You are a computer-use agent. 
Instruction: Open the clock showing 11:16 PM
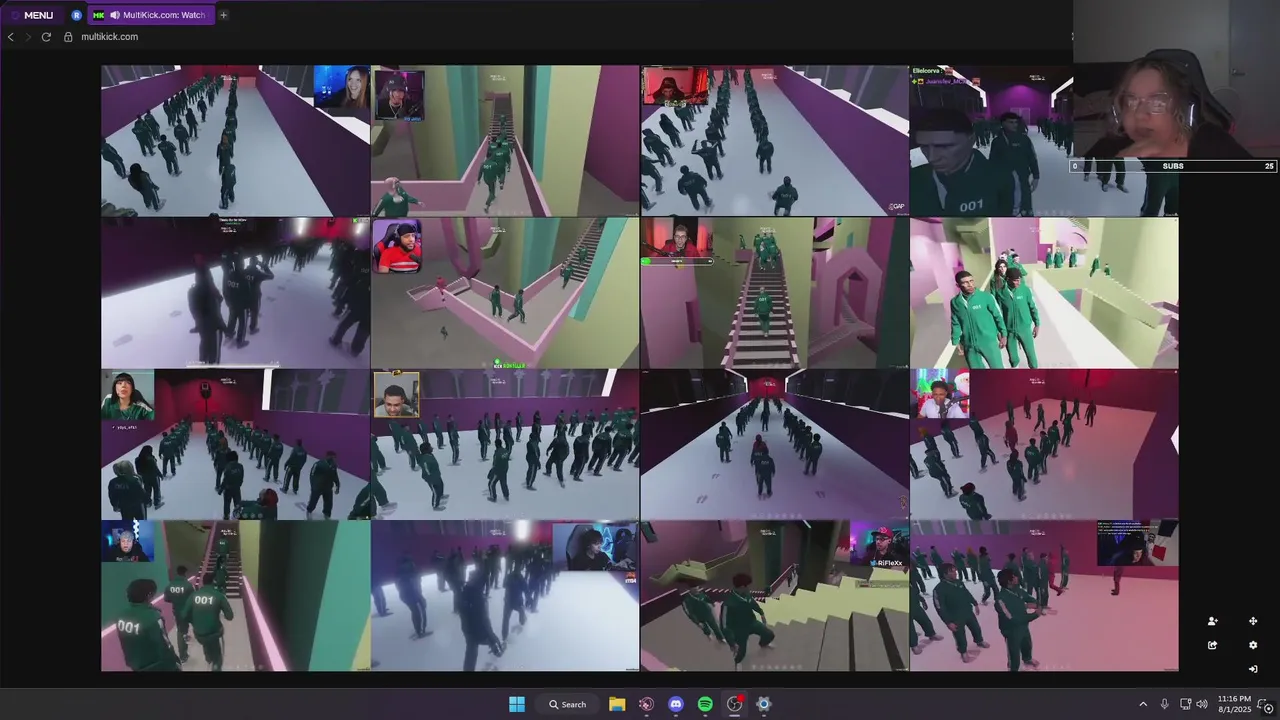(1235, 704)
